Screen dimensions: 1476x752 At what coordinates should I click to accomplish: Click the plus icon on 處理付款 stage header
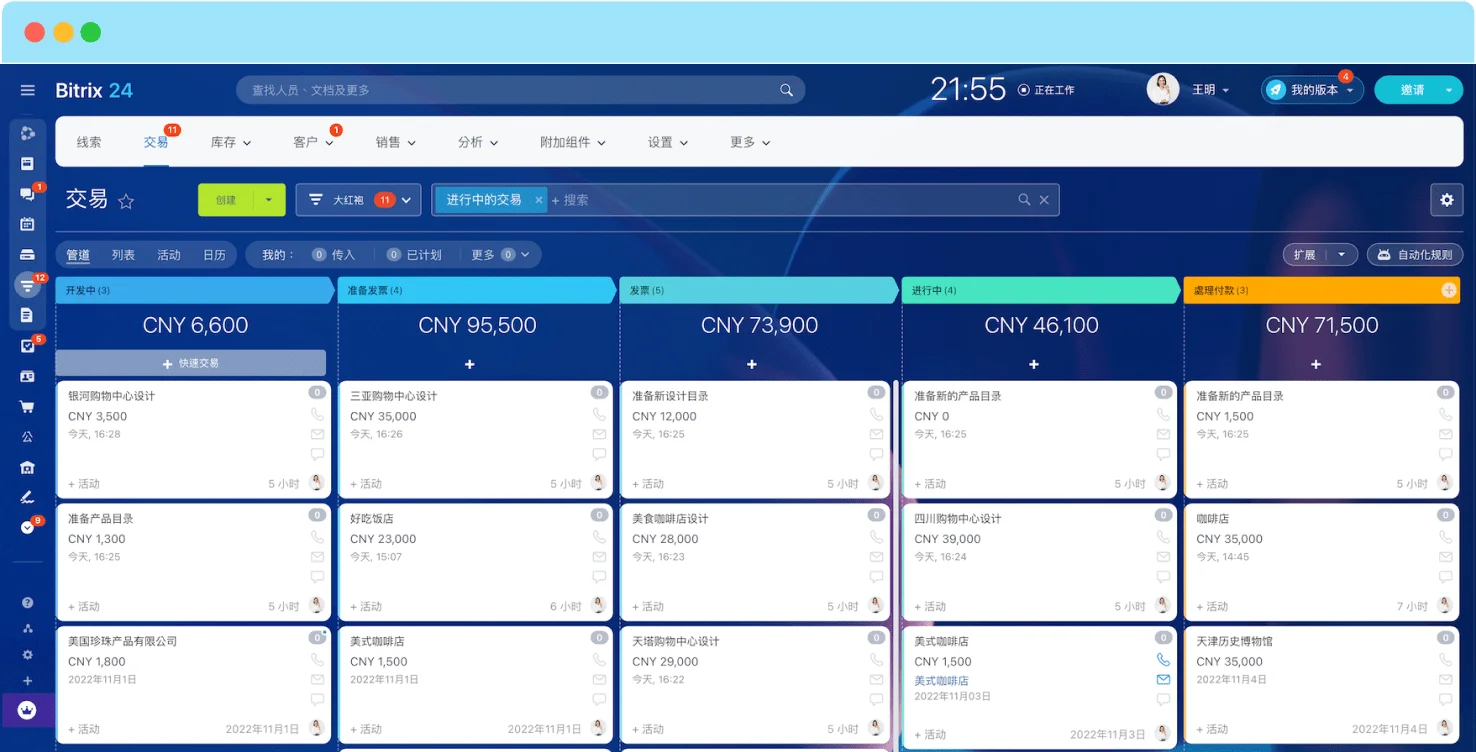[x=1448, y=290]
